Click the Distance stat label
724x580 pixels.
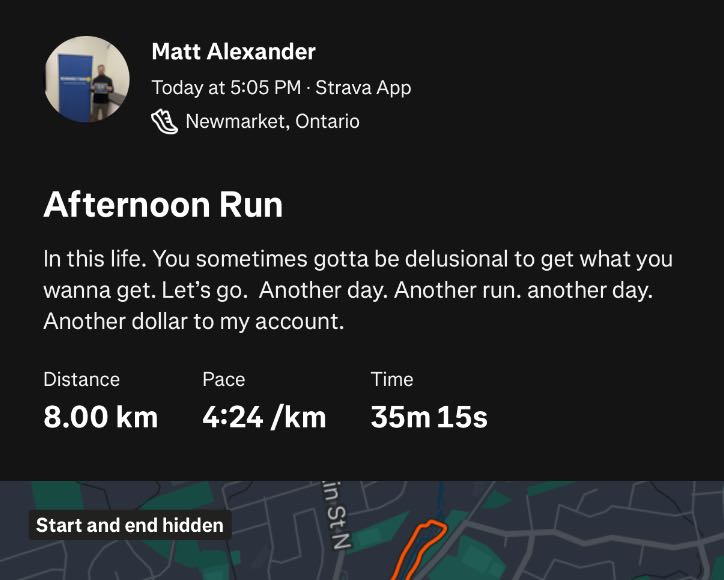(x=81, y=380)
